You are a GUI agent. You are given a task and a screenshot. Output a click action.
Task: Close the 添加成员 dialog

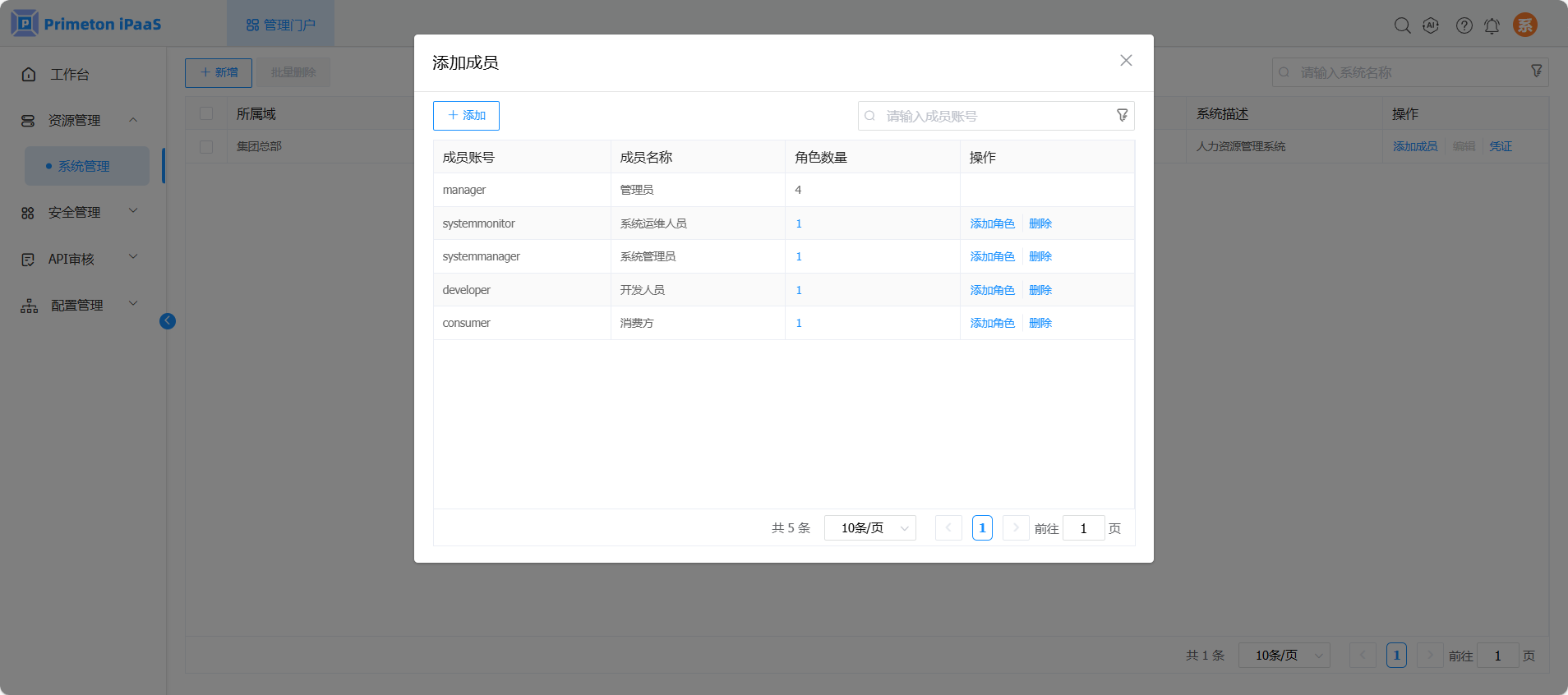coord(1126,61)
